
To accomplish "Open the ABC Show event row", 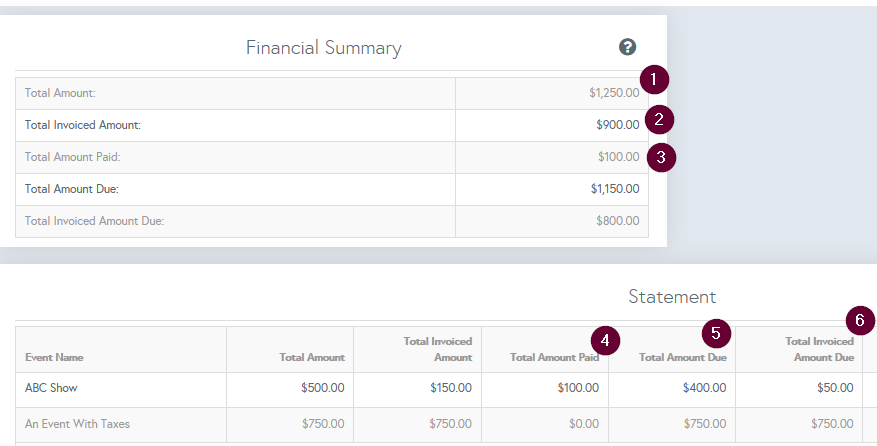I will (x=51, y=388).
